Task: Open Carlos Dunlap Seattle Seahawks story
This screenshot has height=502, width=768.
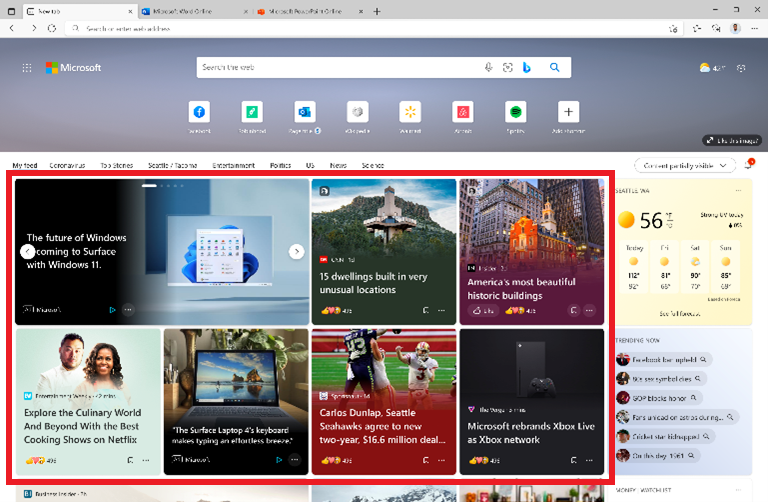Action: click(x=384, y=402)
